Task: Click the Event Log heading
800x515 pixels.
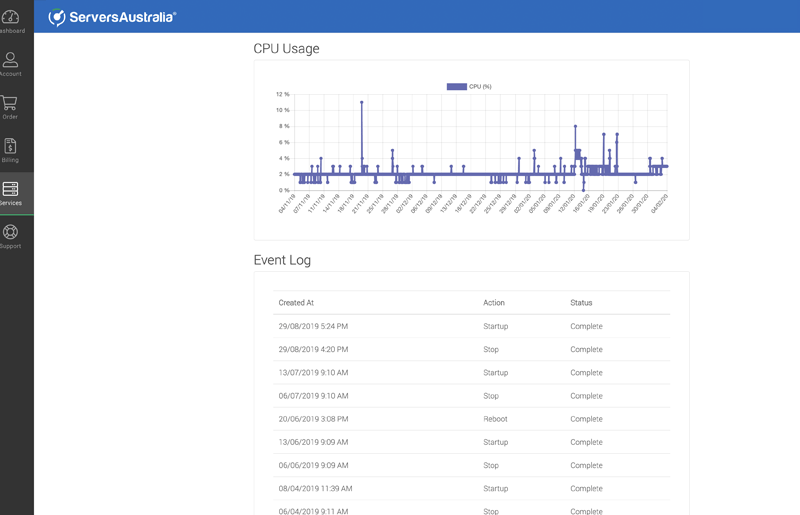Action: (x=282, y=260)
